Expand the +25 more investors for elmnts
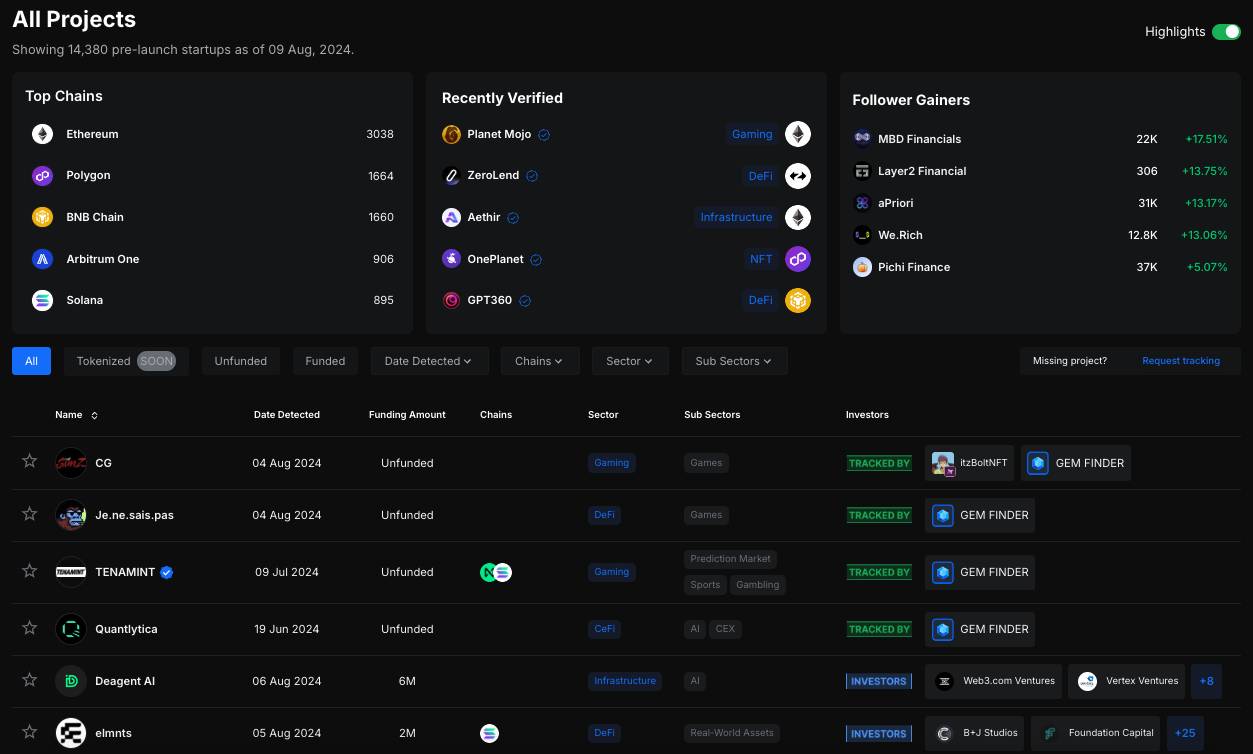1253x754 pixels. pos(1185,733)
